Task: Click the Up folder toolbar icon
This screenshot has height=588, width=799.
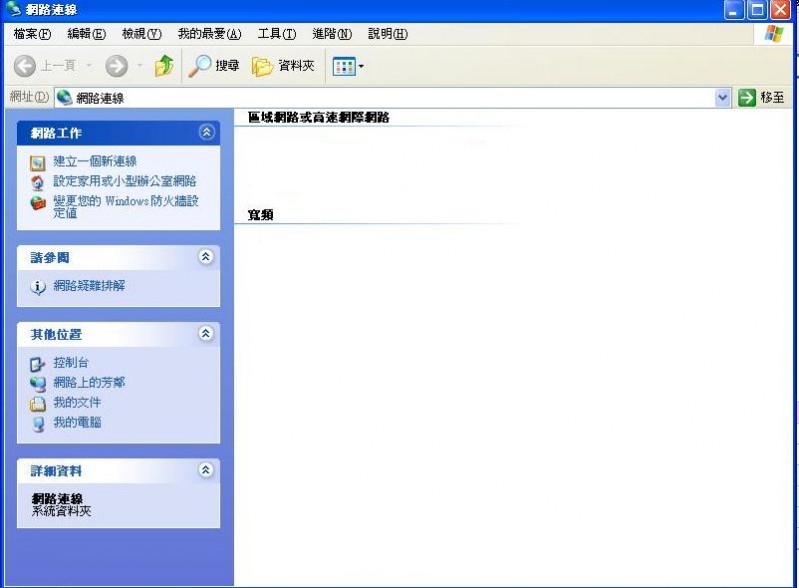Action: (x=164, y=66)
